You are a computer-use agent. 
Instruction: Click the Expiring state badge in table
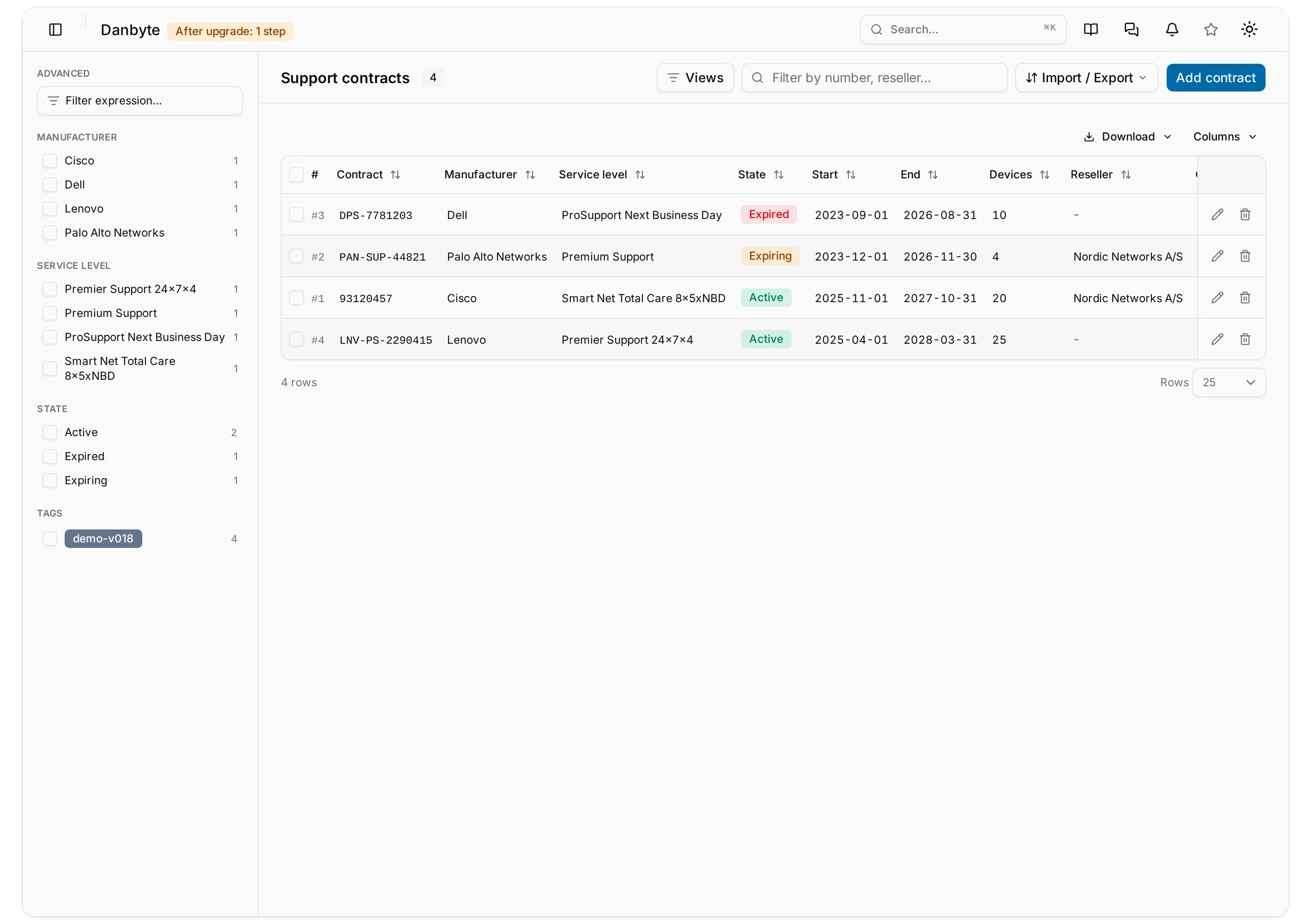tap(770, 256)
